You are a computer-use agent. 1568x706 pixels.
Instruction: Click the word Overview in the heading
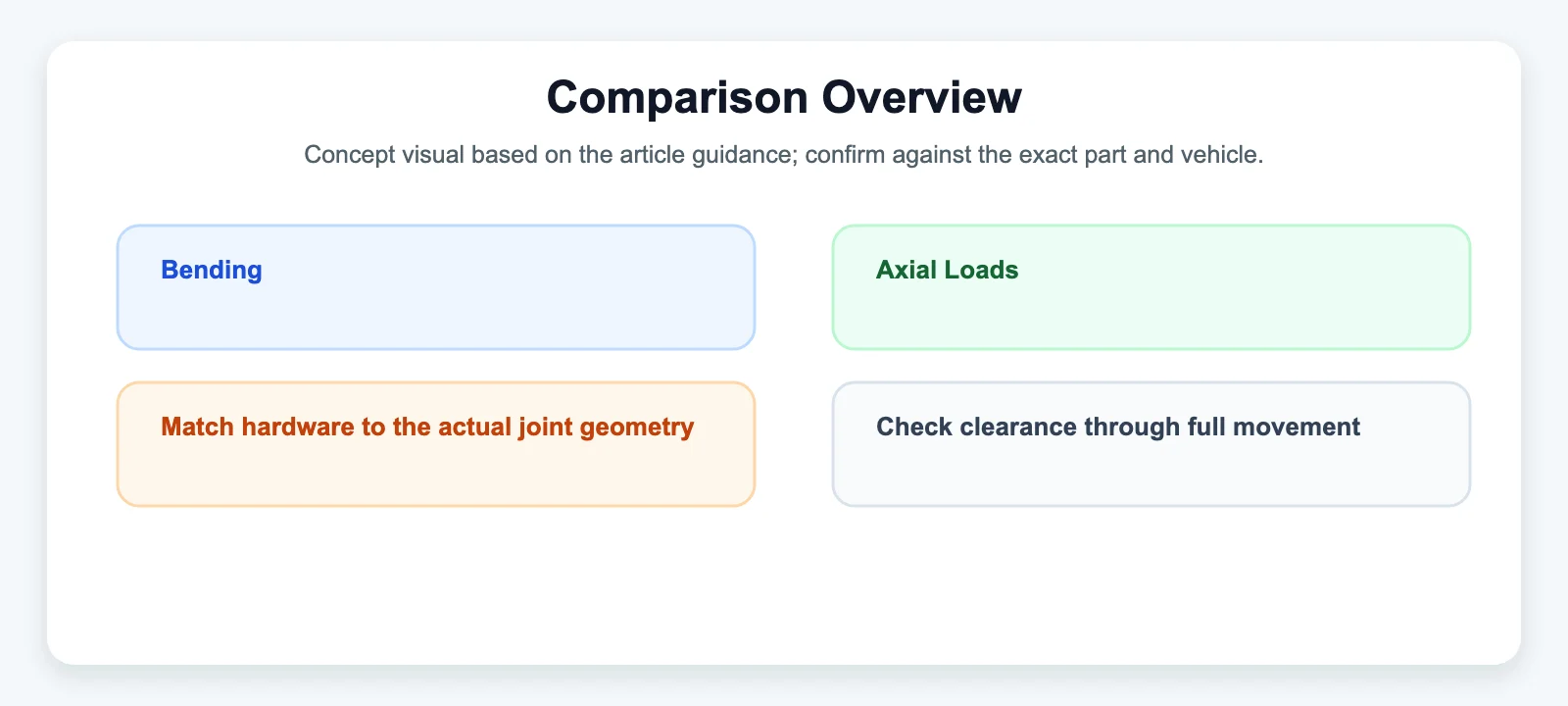click(x=922, y=97)
